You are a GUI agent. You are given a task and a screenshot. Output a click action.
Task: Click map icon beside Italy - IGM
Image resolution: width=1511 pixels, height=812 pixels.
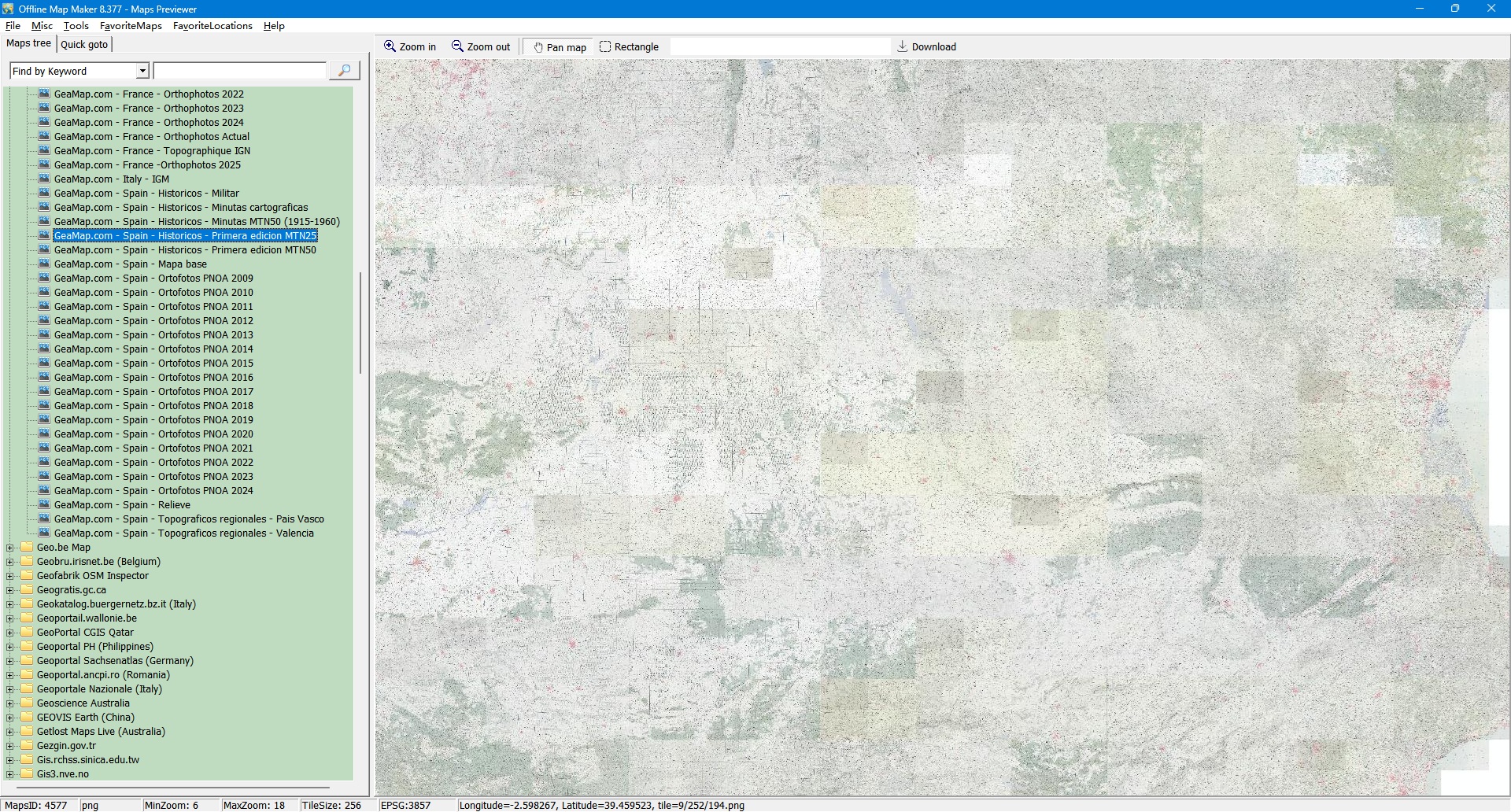[45, 179]
